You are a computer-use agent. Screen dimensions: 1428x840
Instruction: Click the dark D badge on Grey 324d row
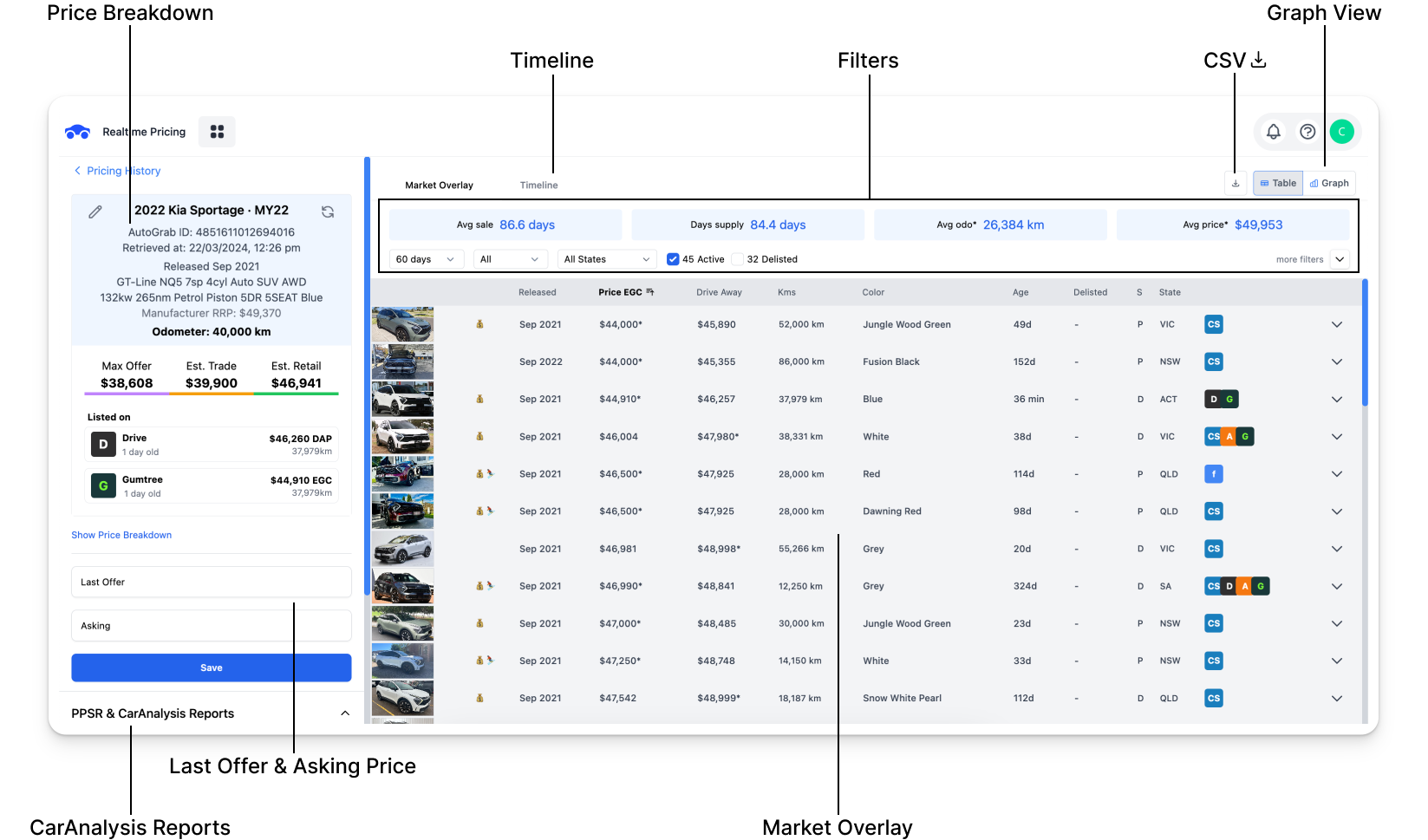click(1229, 587)
